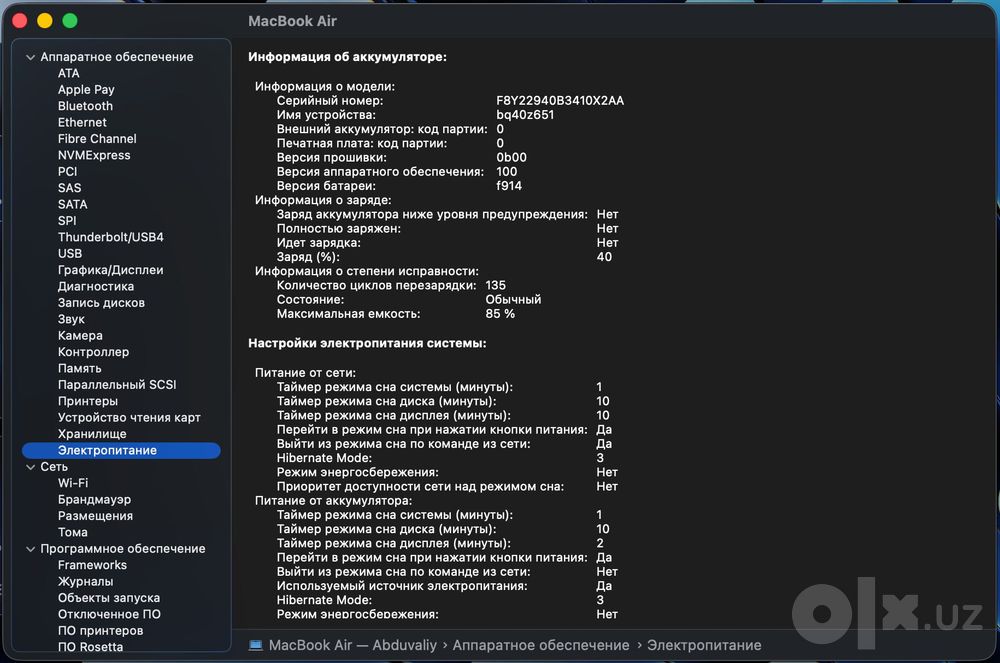The image size is (1000, 663).
Task: Click the Питание от аккумулятора label
Action: [x=334, y=501]
